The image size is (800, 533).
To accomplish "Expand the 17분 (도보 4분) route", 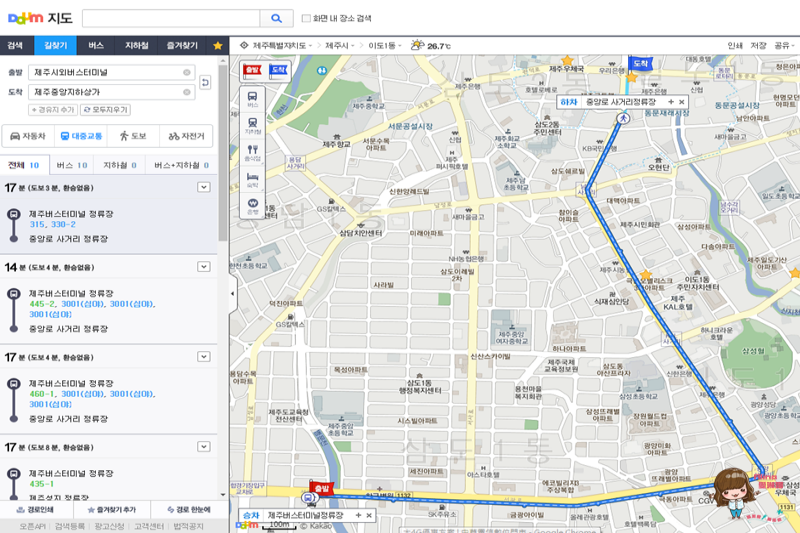I will coord(204,357).
